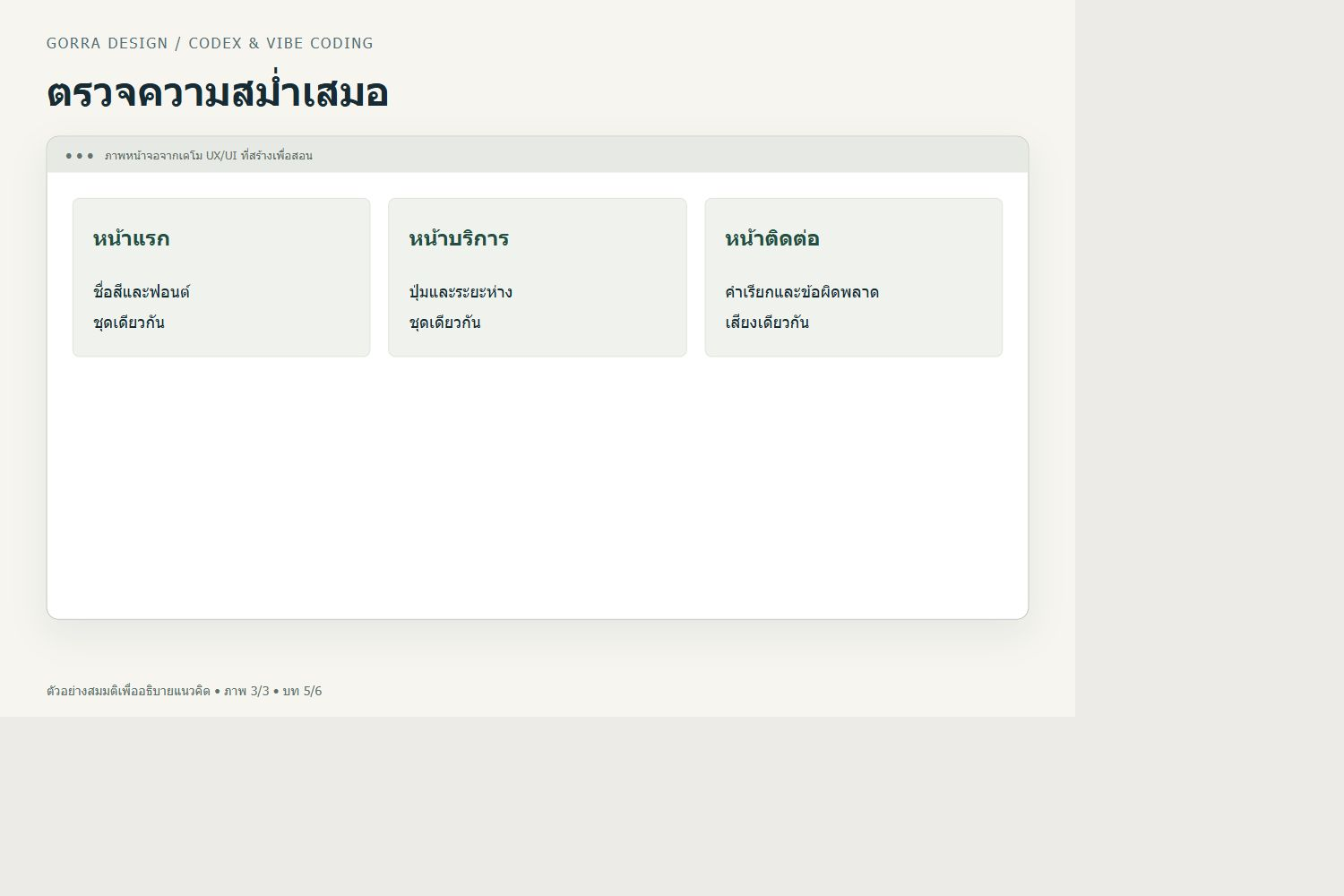
Task: Select the text ชื่อสีและฟอนต์
Action: tap(142, 292)
